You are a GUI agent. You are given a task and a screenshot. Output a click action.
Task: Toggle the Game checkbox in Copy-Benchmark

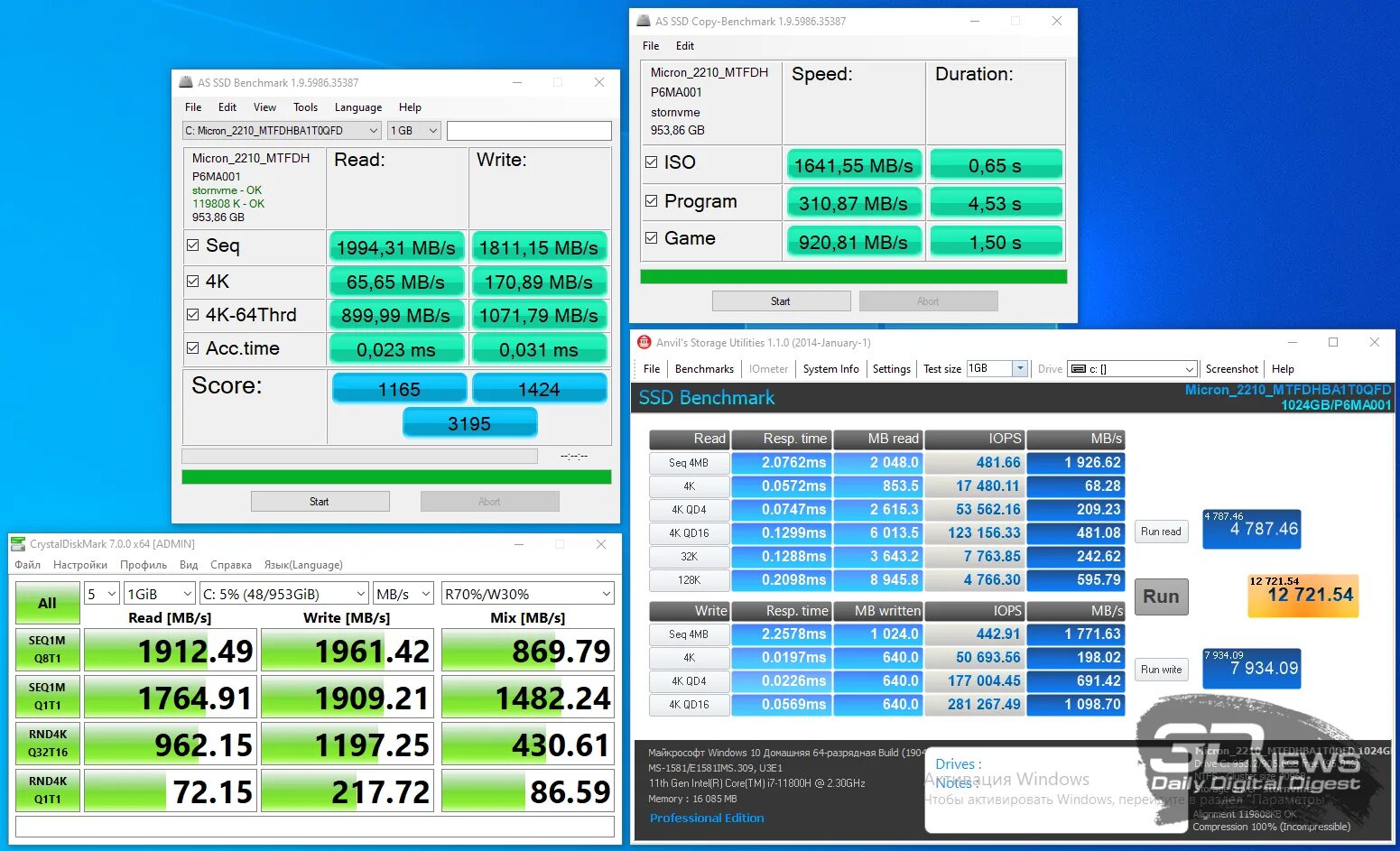(x=652, y=237)
